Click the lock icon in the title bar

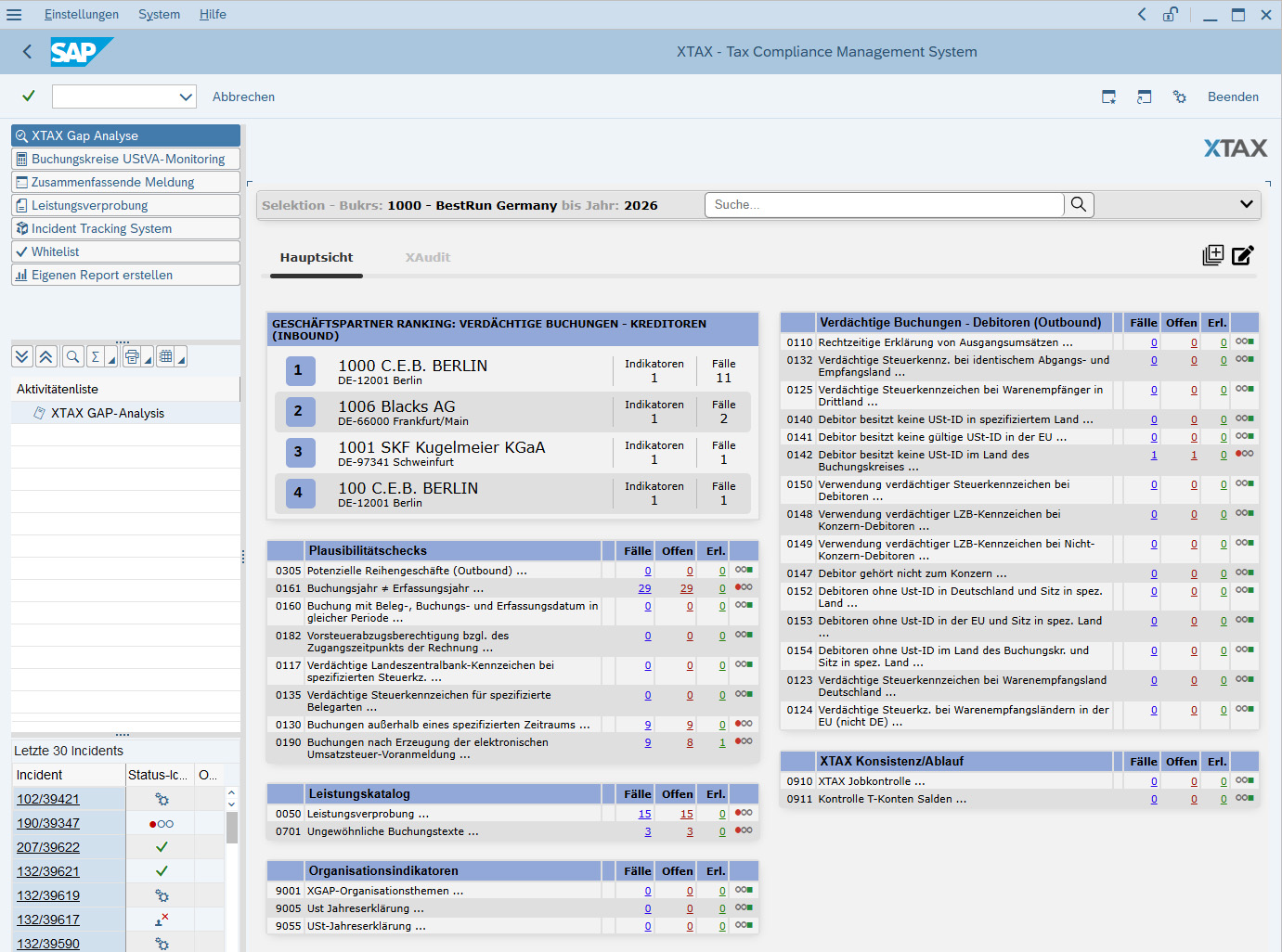pyautogui.click(x=1171, y=14)
